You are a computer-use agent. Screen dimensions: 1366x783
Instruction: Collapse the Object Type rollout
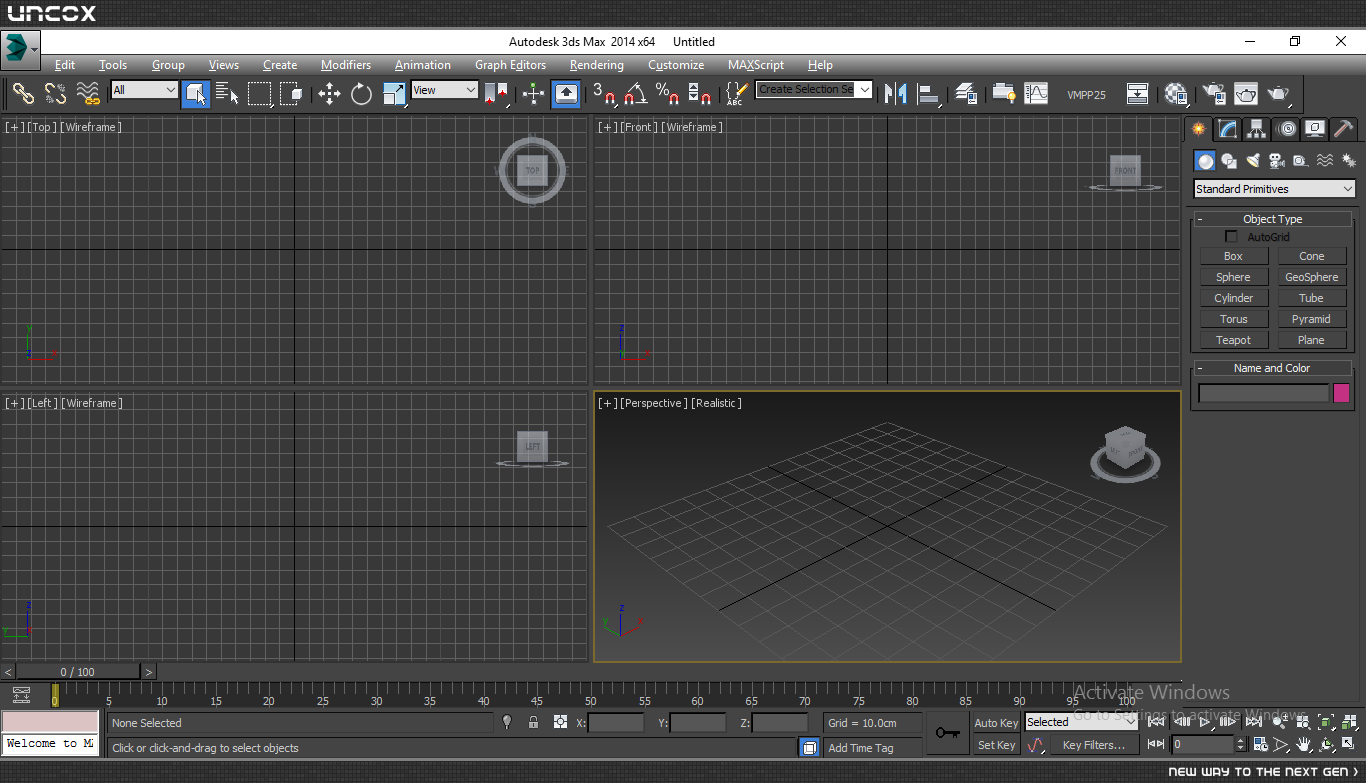point(1272,219)
